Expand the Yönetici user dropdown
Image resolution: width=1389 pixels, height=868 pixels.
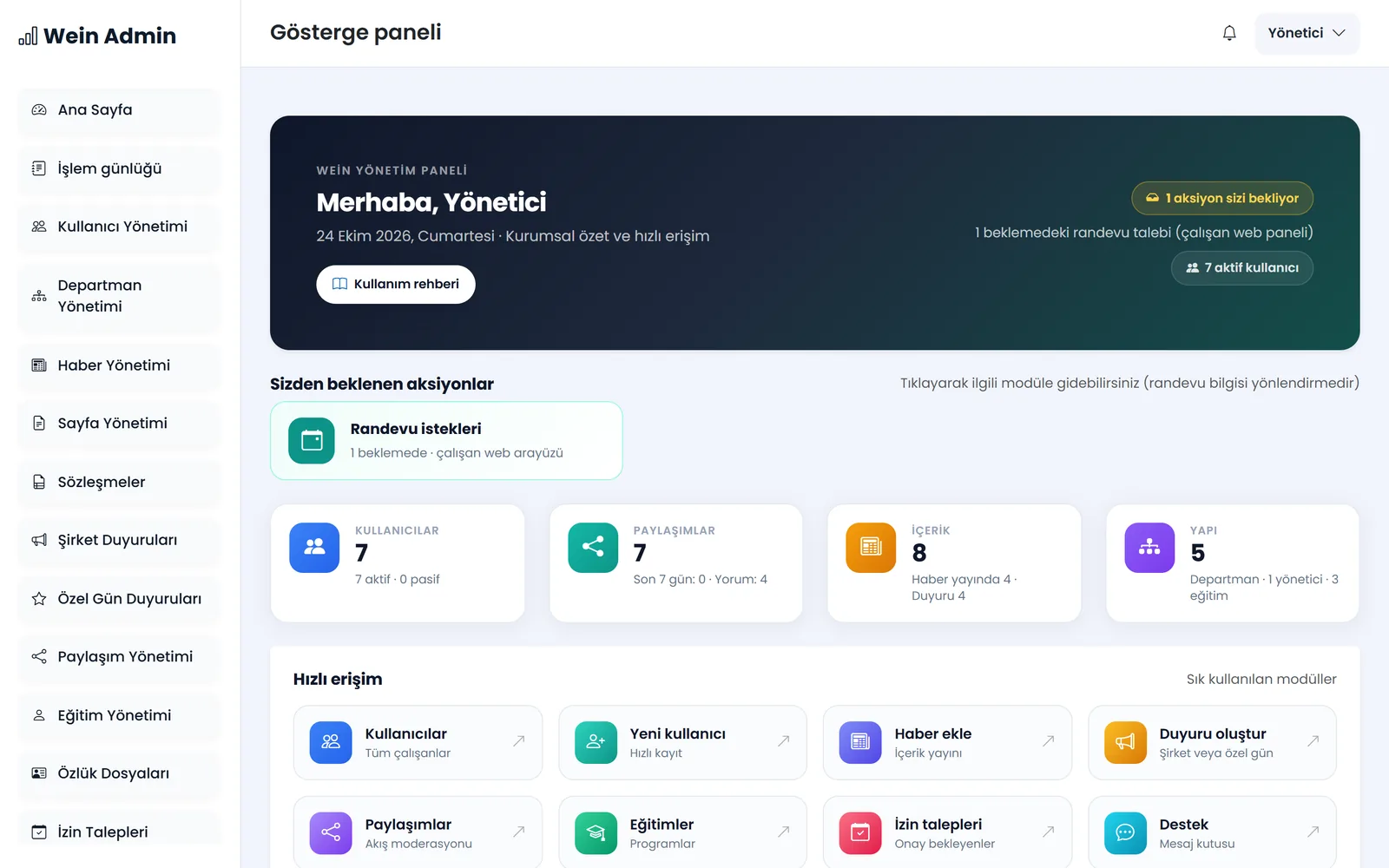coord(1307,33)
